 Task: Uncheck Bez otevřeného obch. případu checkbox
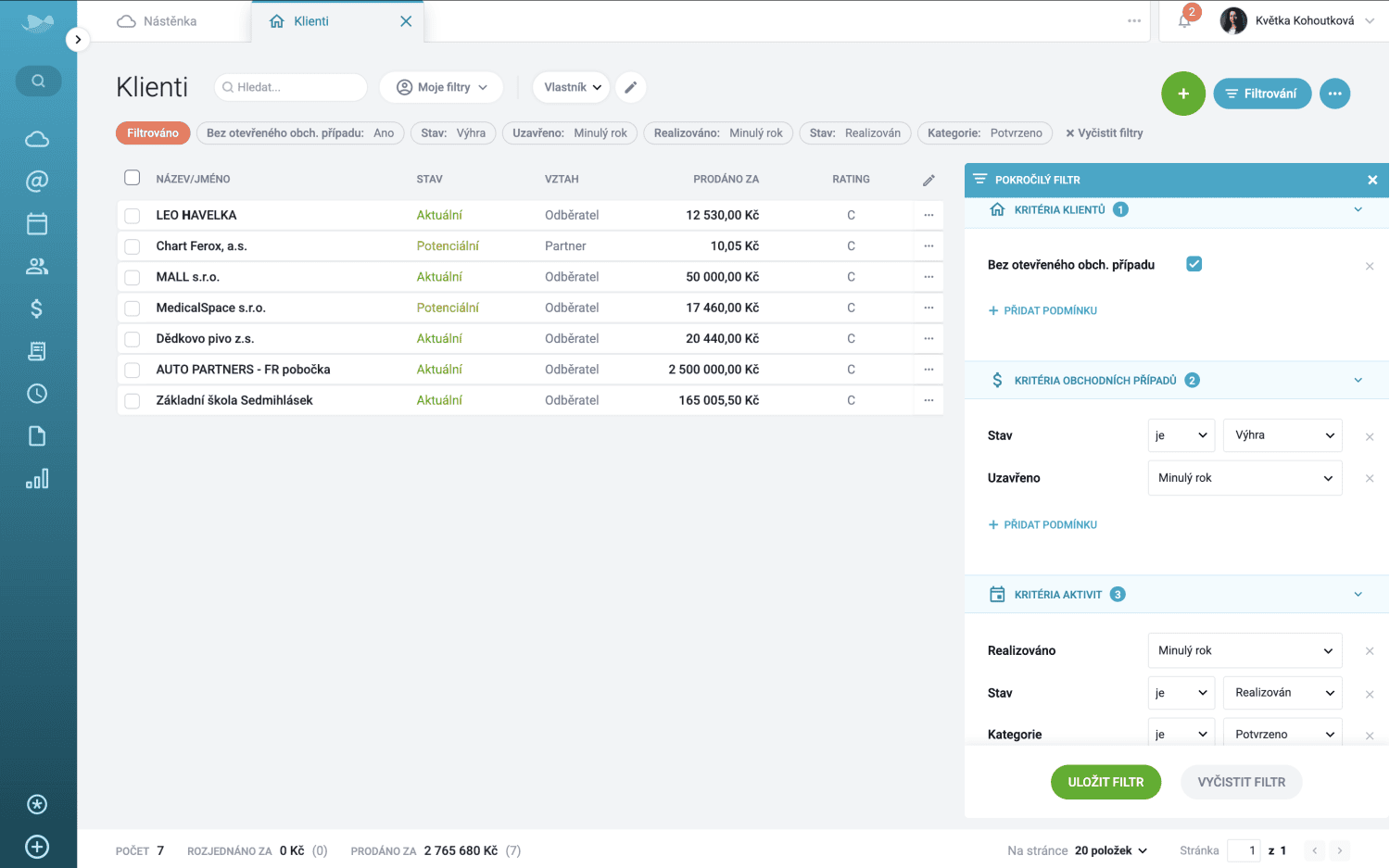coord(1194,264)
